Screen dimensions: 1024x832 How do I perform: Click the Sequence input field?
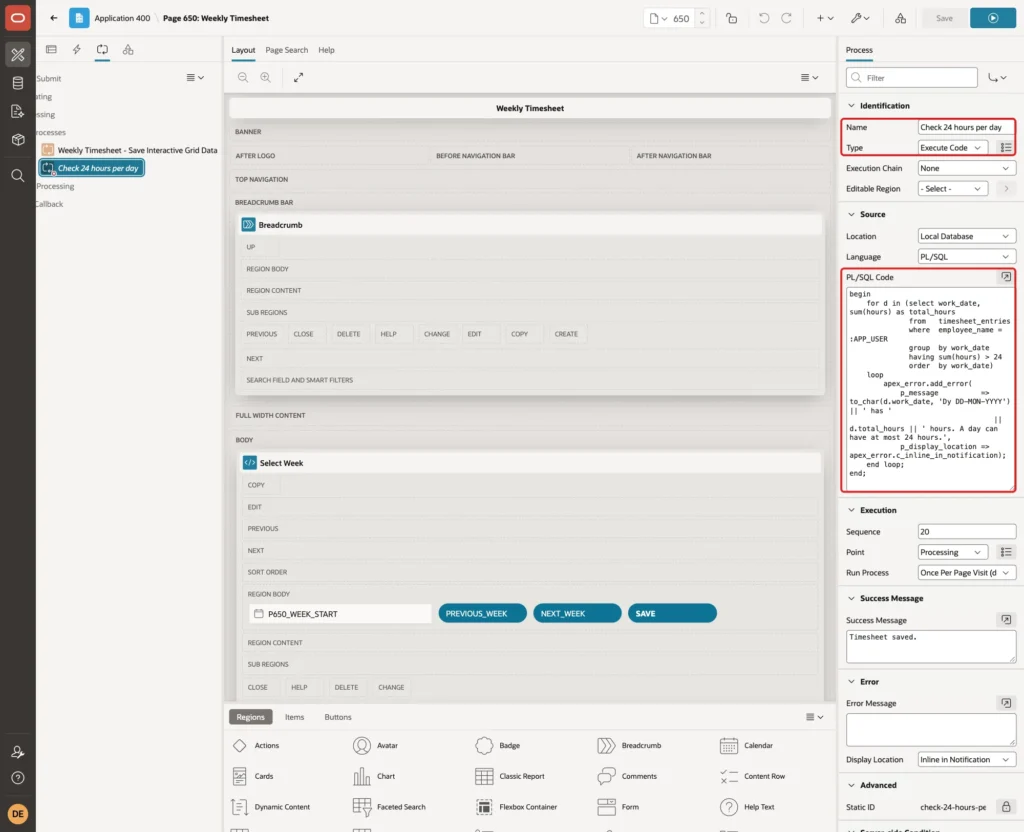point(966,532)
